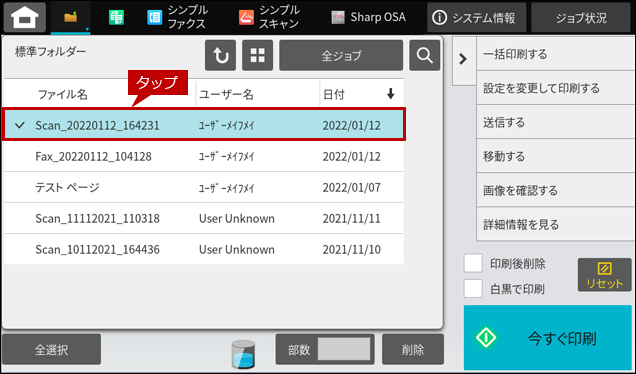Open ジョブ状況 job status

pyautogui.click(x=581, y=17)
